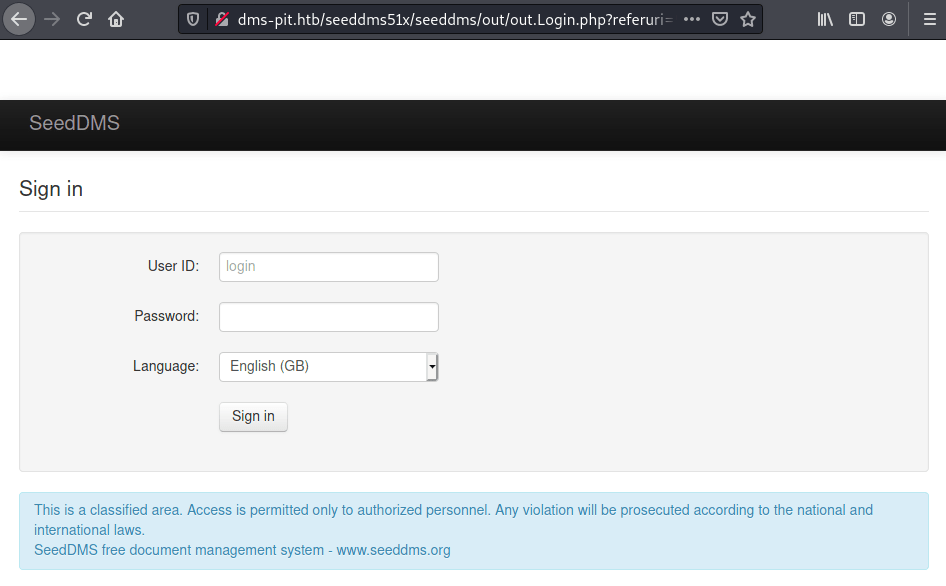Click the Language label

click(x=166, y=366)
